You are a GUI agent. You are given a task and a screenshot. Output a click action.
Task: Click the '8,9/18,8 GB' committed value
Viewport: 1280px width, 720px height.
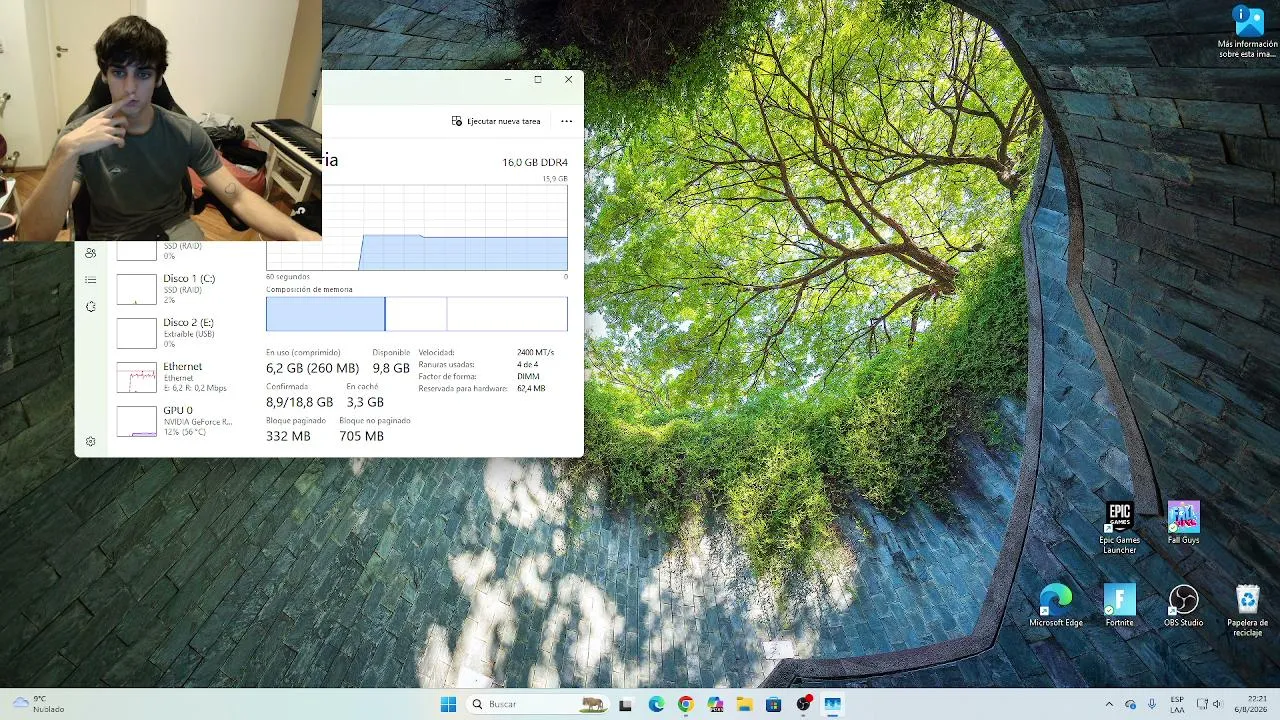click(299, 402)
